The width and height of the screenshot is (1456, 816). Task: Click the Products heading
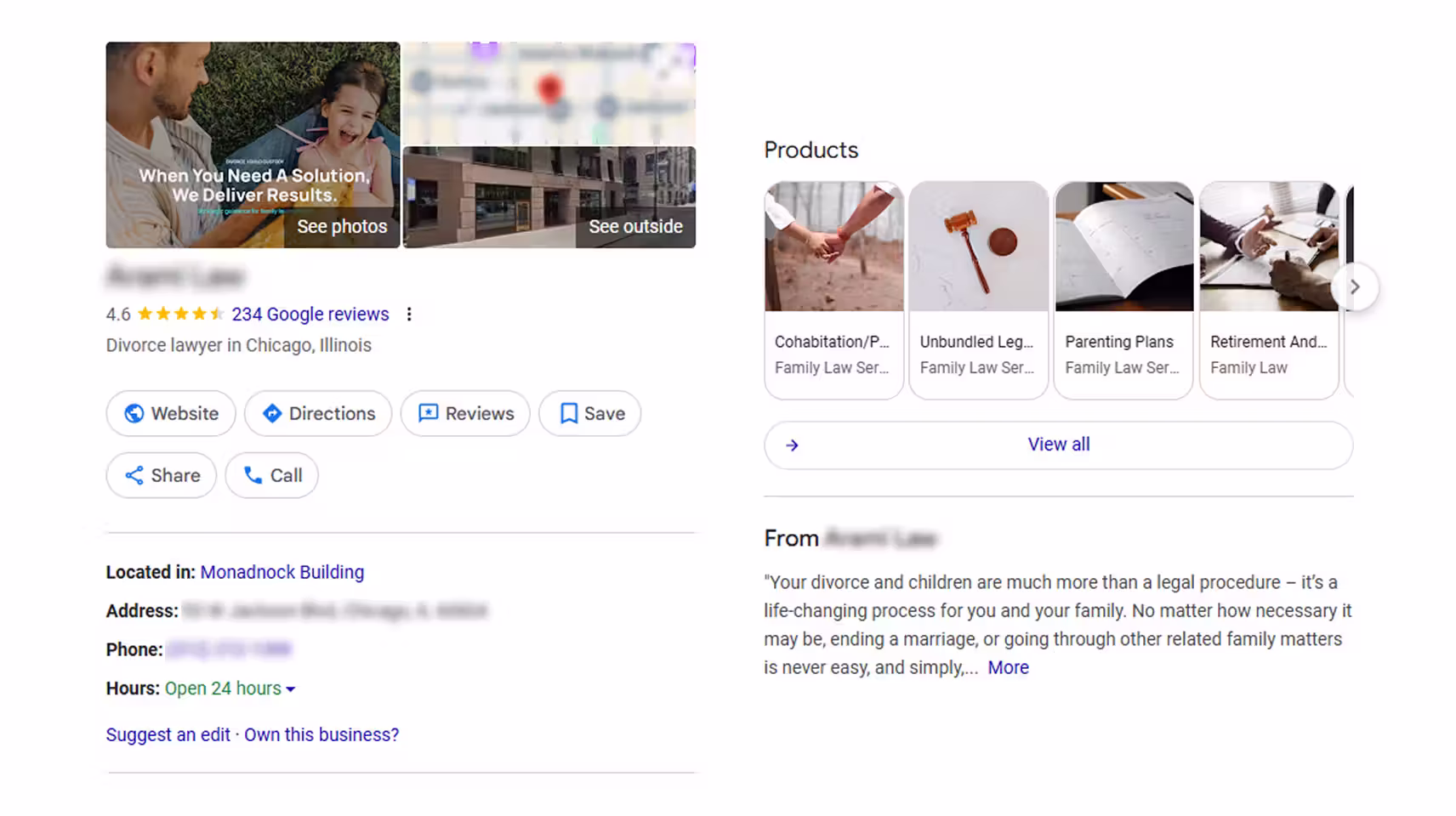point(811,150)
